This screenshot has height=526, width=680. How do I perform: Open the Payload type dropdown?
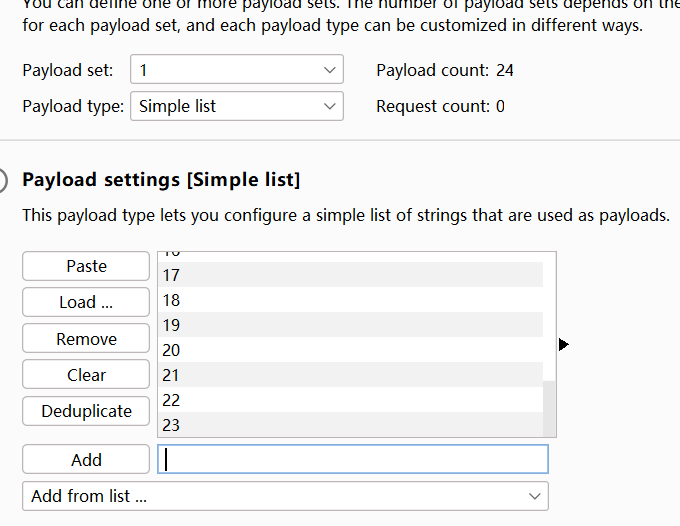coord(236,106)
